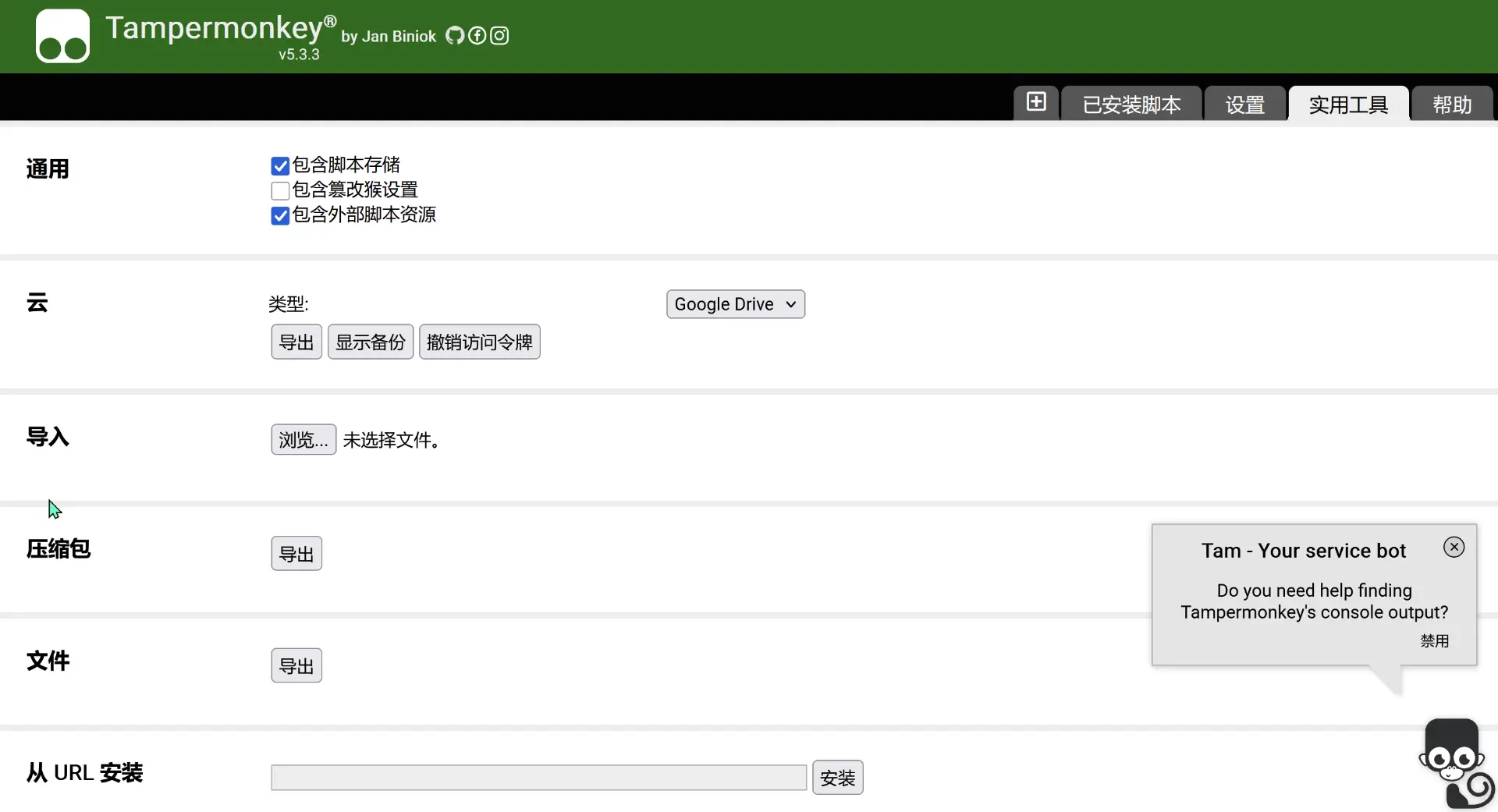Switch to 设置 tab
Viewport: 1498px width, 812px height.
click(1244, 104)
